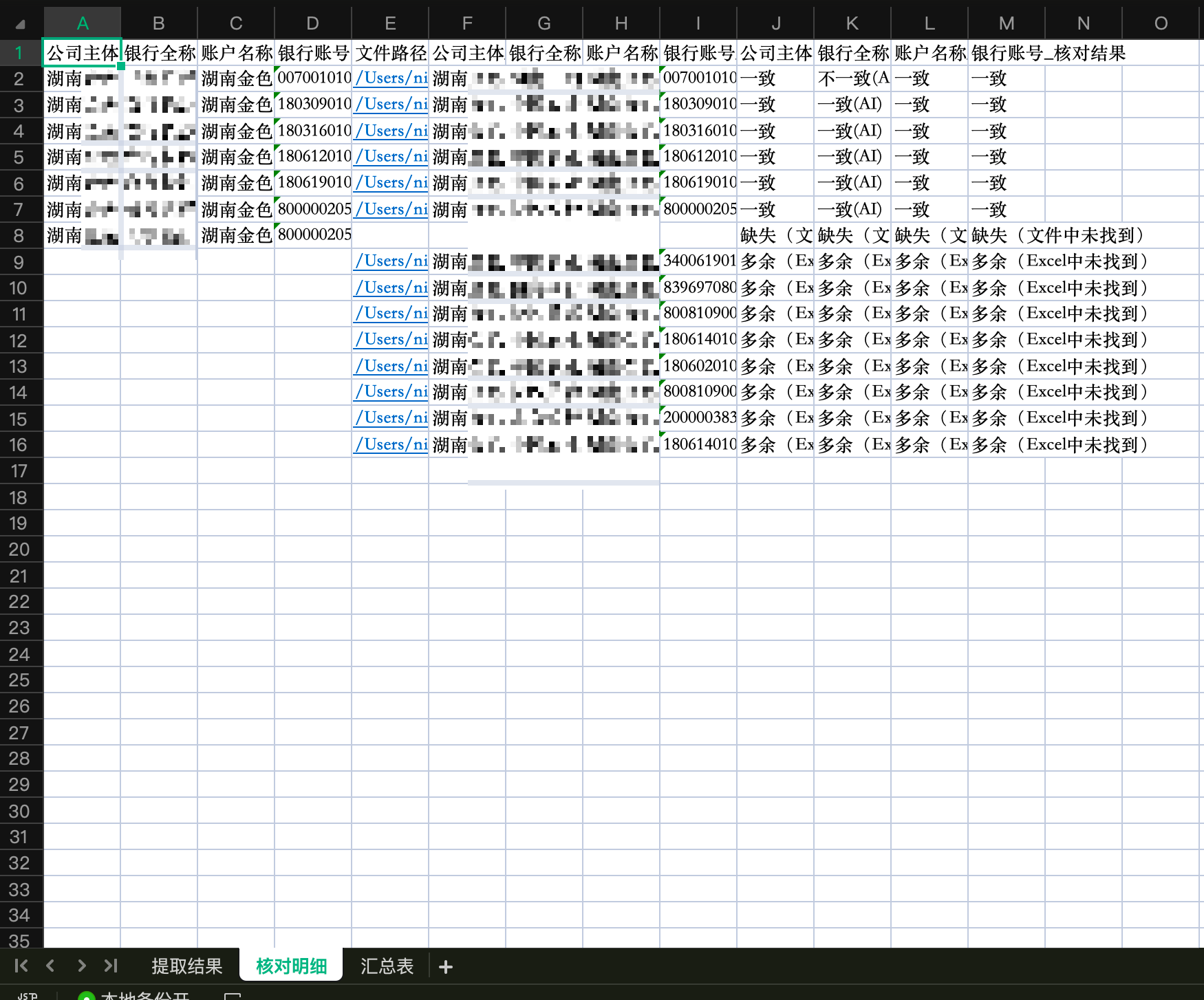Jump to the last sheet tab
Image resolution: width=1204 pixels, height=1000 pixels.
click(x=111, y=966)
